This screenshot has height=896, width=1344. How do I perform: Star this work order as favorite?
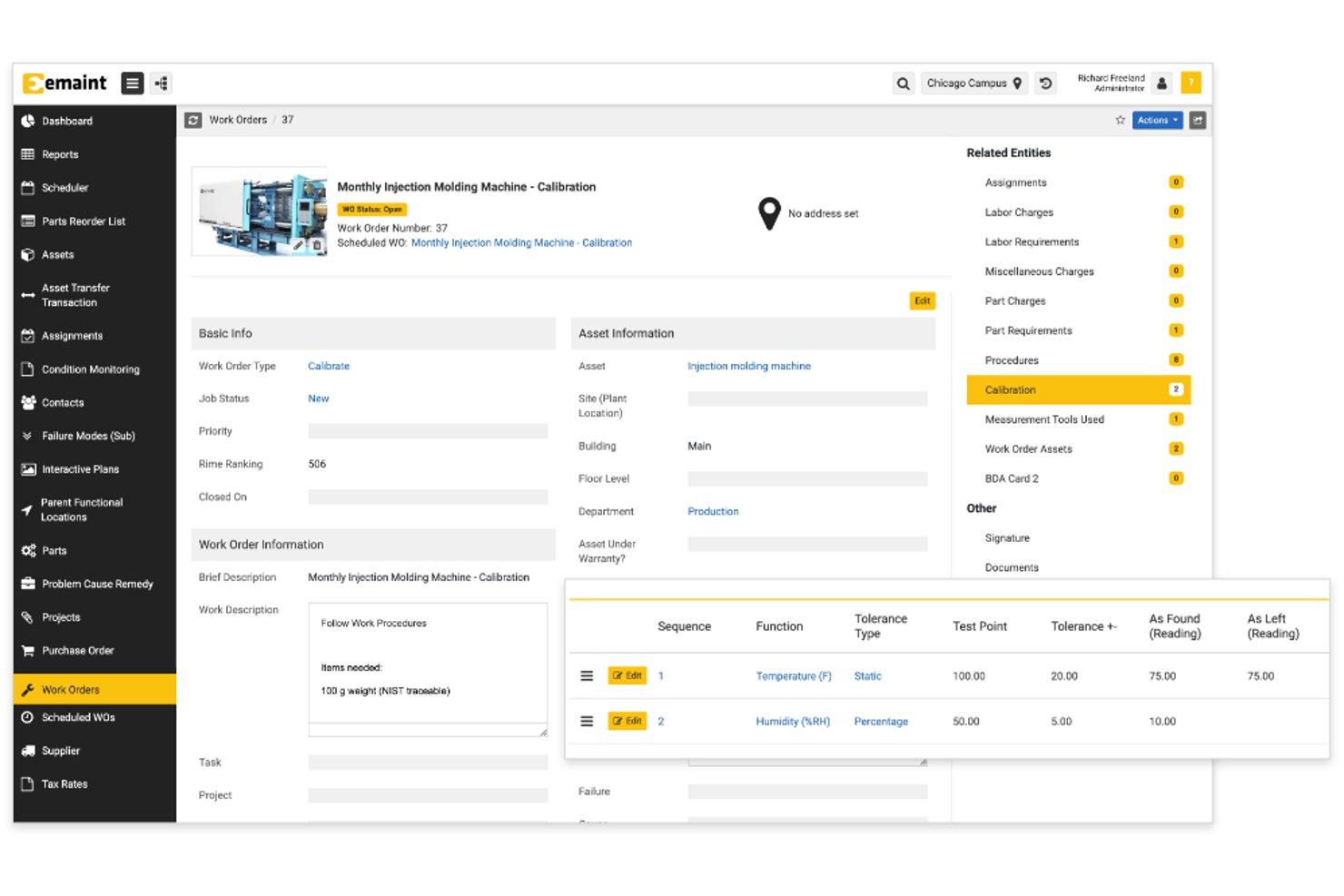pos(1120,120)
